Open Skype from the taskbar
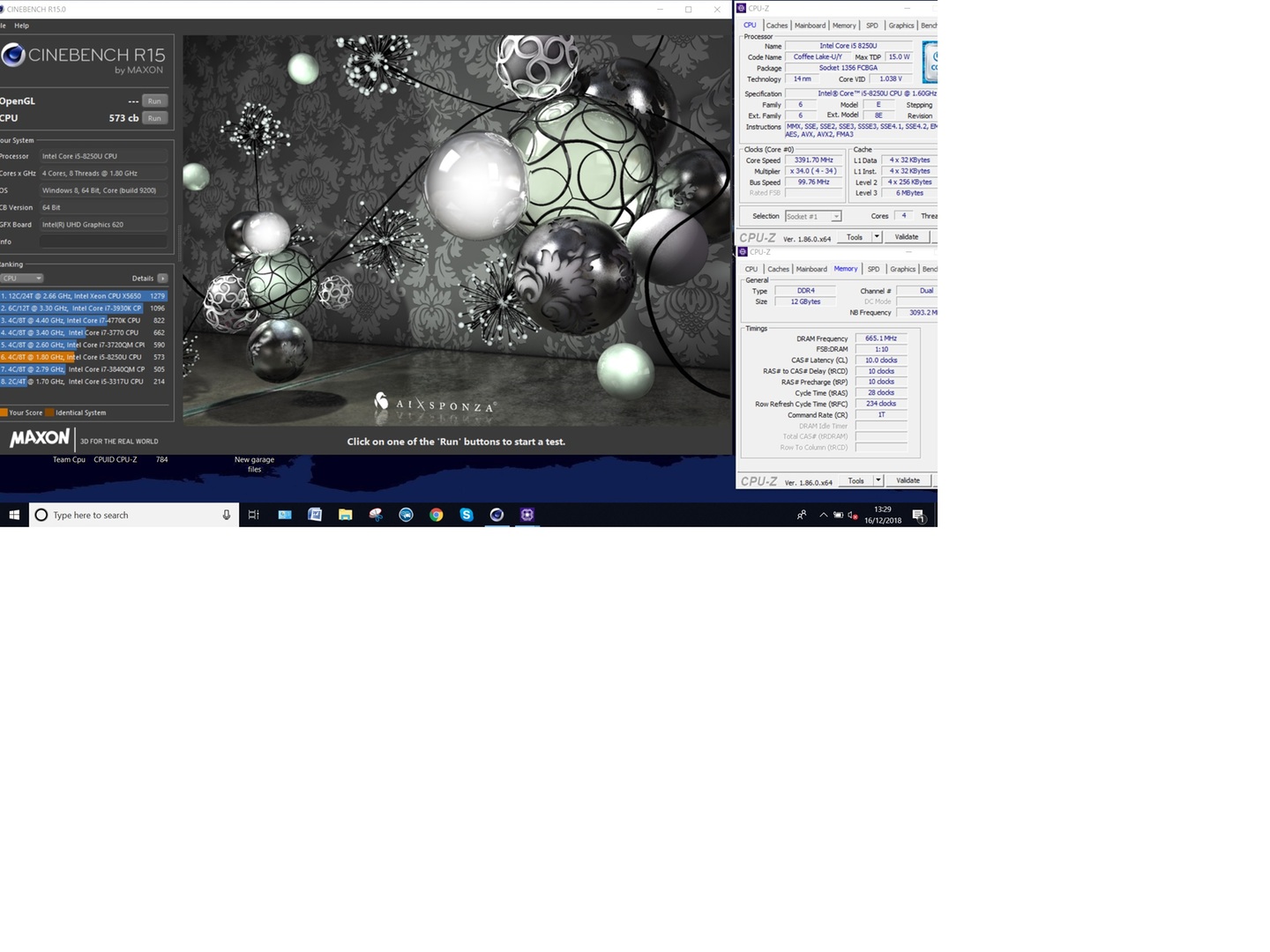Viewport: 1270px width, 952px height. tap(467, 515)
